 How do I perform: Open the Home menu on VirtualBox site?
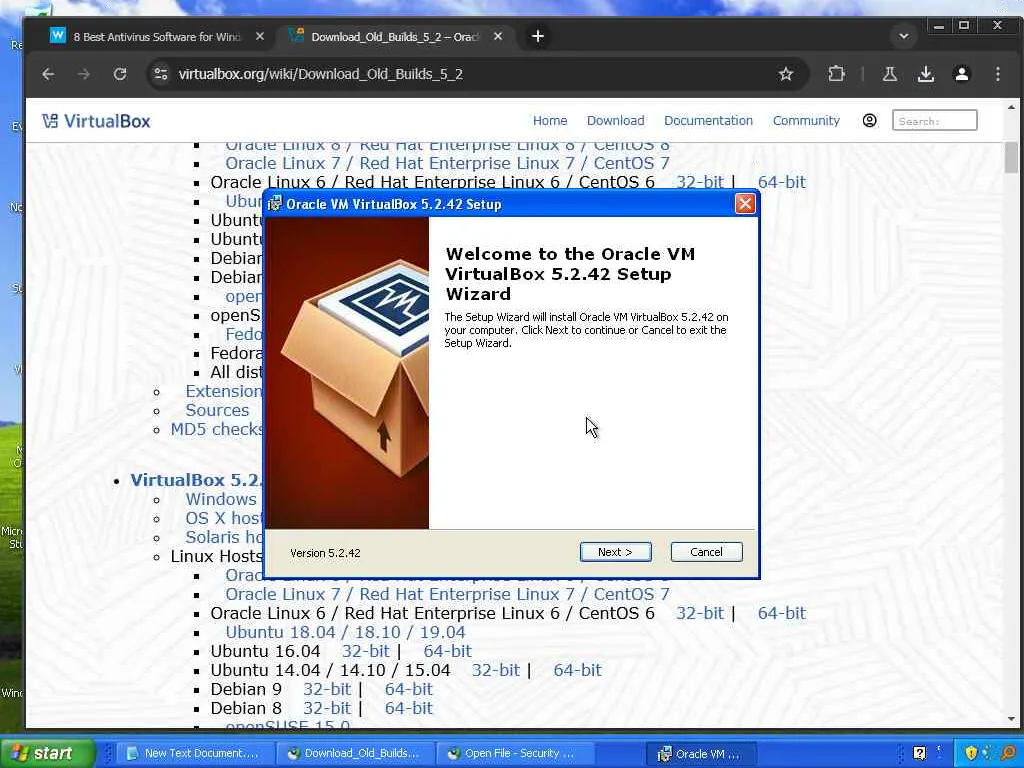(550, 121)
